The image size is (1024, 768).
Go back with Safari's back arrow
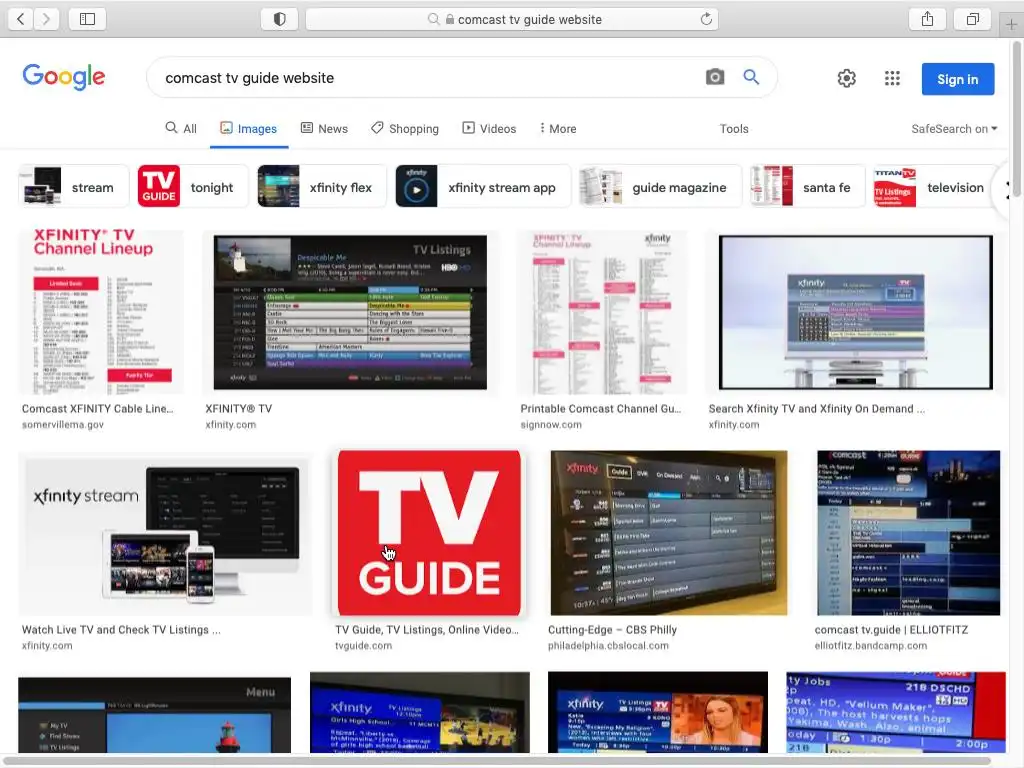pyautogui.click(x=20, y=19)
